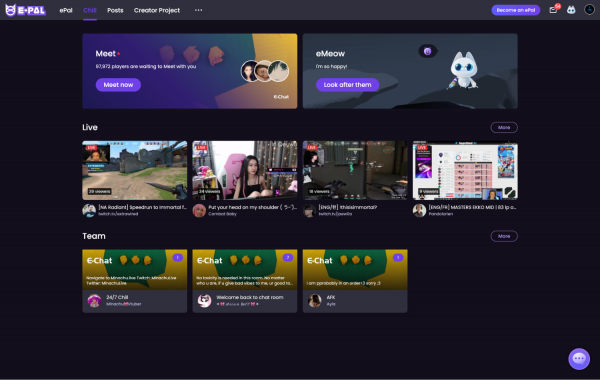Open the mail notifications icon
The width and height of the screenshot is (600, 380).
tap(553, 10)
